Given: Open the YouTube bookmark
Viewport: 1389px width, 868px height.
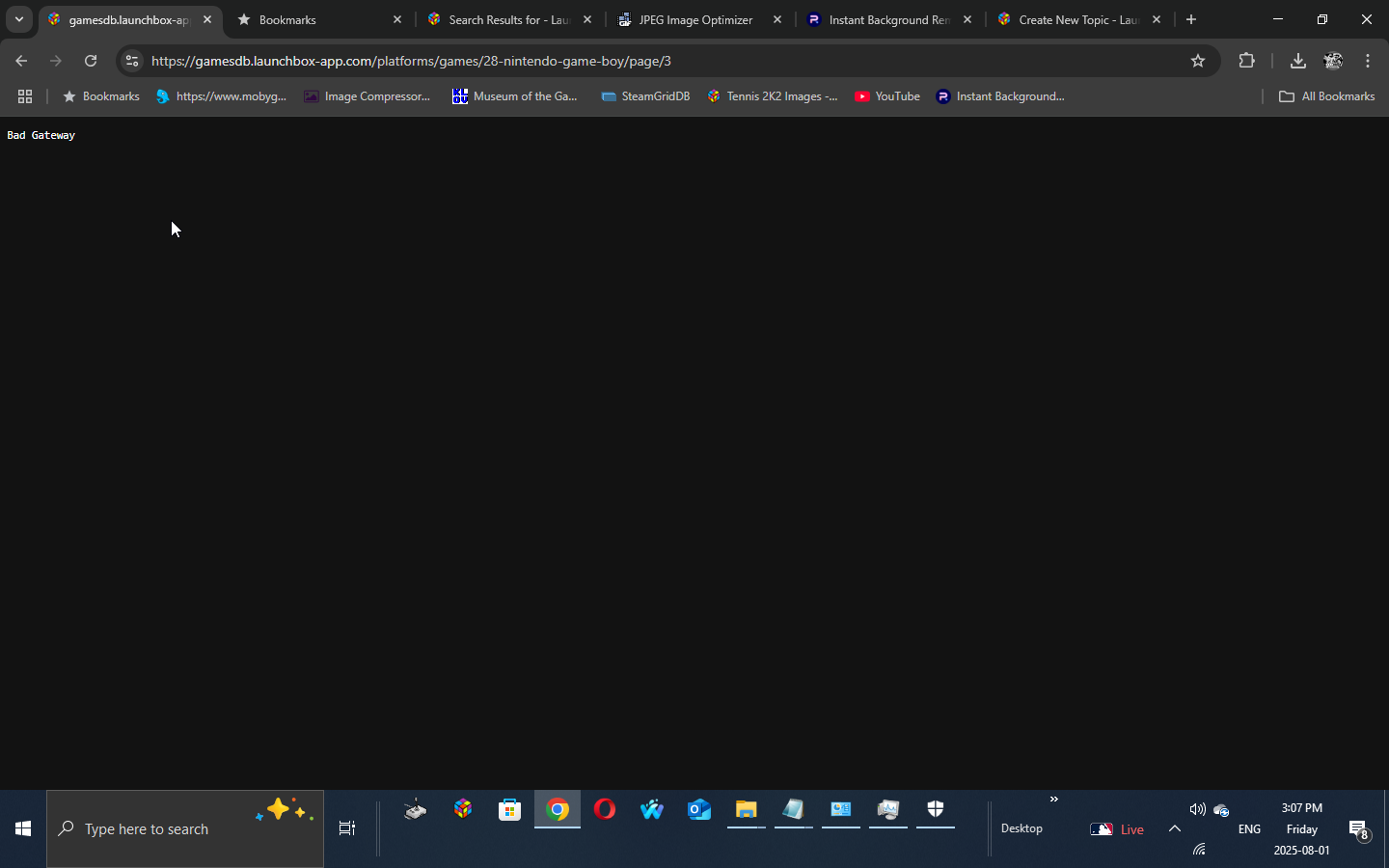Looking at the screenshot, I should pyautogui.click(x=887, y=96).
